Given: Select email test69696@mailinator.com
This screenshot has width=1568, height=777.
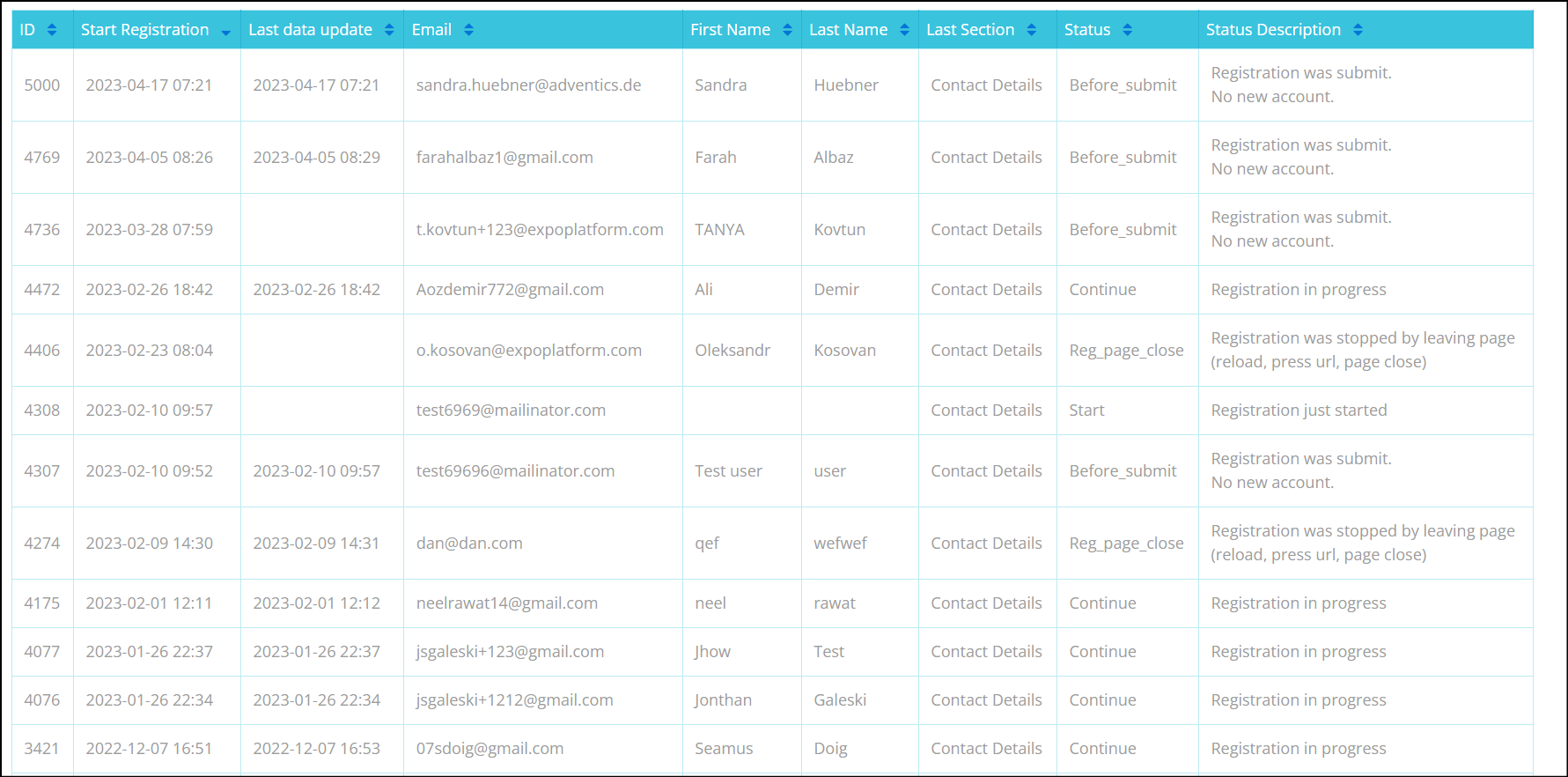Looking at the screenshot, I should point(515,471).
